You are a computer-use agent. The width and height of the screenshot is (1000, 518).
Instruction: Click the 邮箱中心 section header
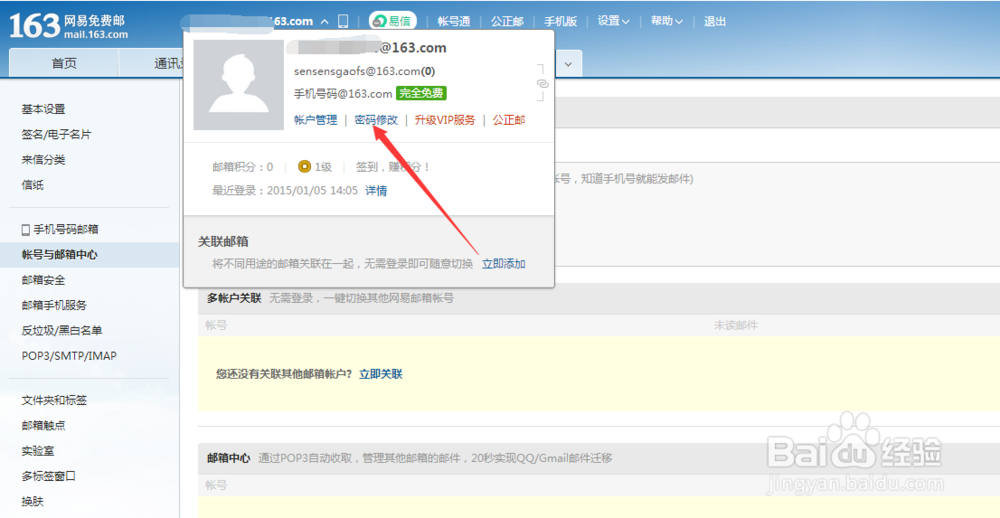[228, 458]
